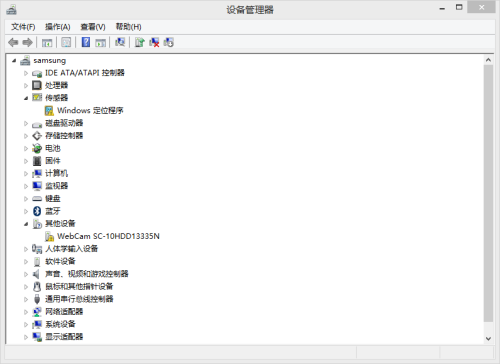Click the 传感器 sensor category icon
Screen dimensions: 500x364
click(x=37, y=98)
